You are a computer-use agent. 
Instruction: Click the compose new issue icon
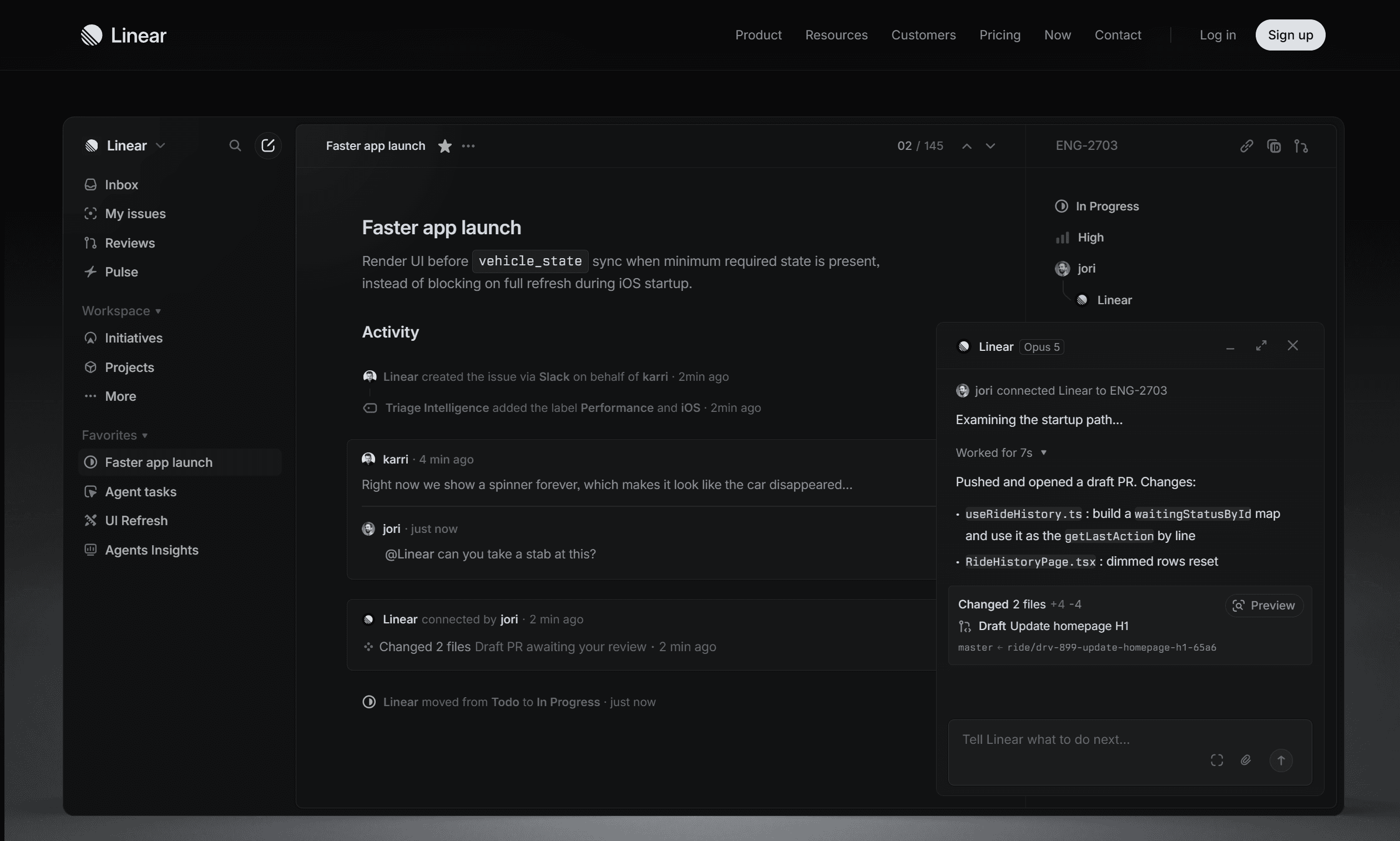pyautogui.click(x=268, y=145)
